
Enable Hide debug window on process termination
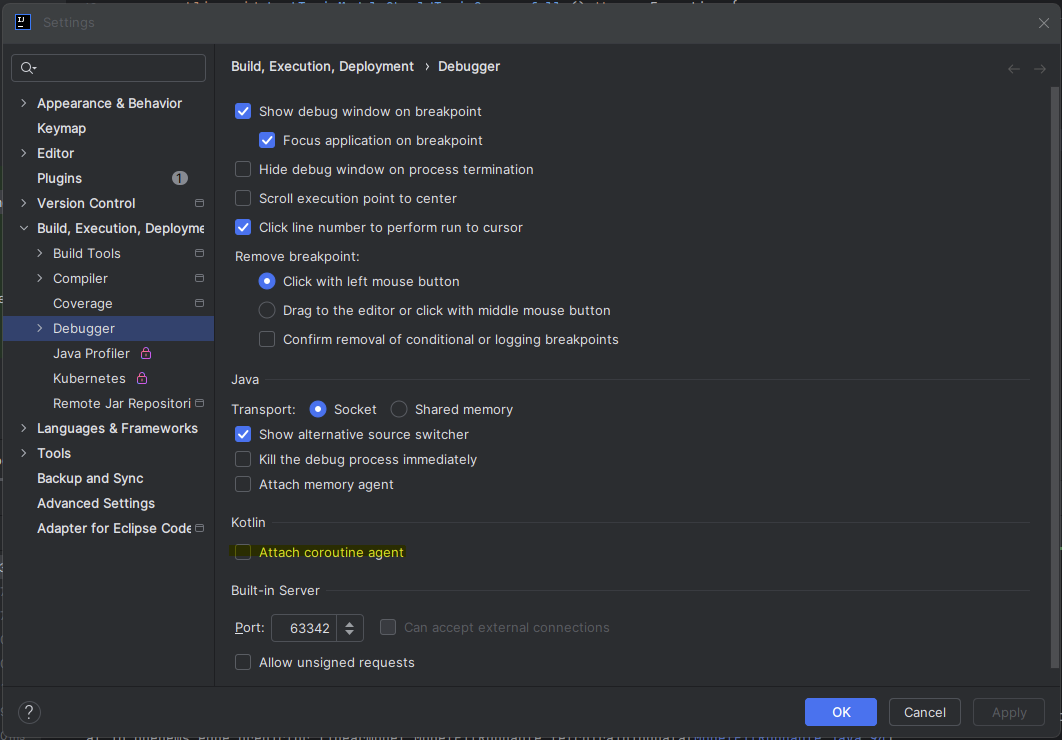coord(243,169)
